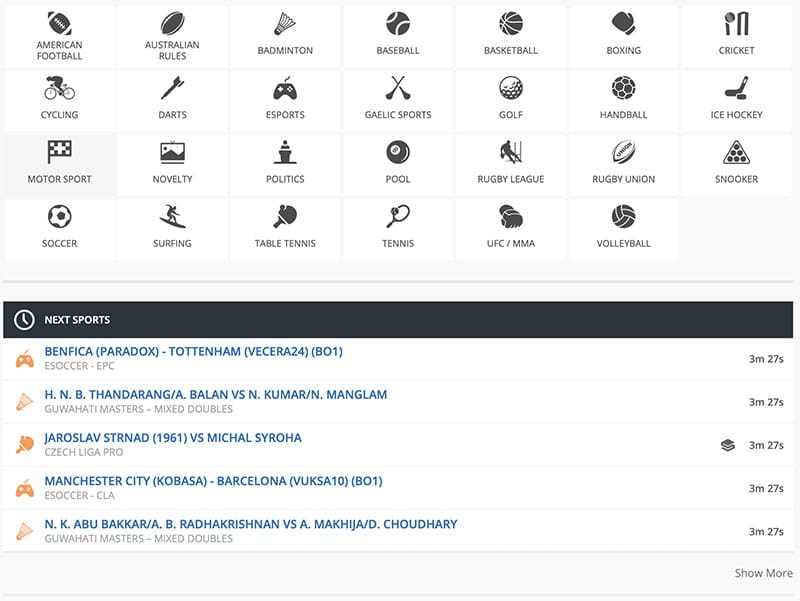Open the American Football category icon
The image size is (800, 601).
60,23
